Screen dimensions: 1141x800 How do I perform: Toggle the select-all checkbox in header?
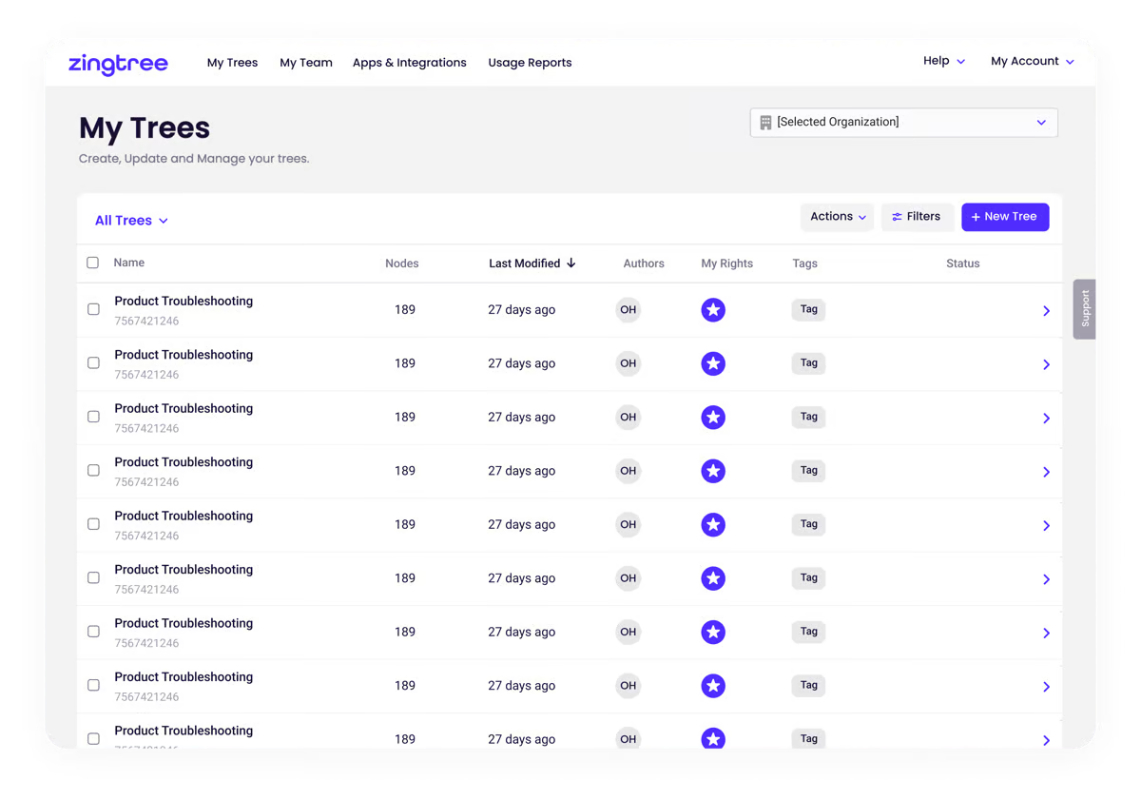(x=92, y=263)
